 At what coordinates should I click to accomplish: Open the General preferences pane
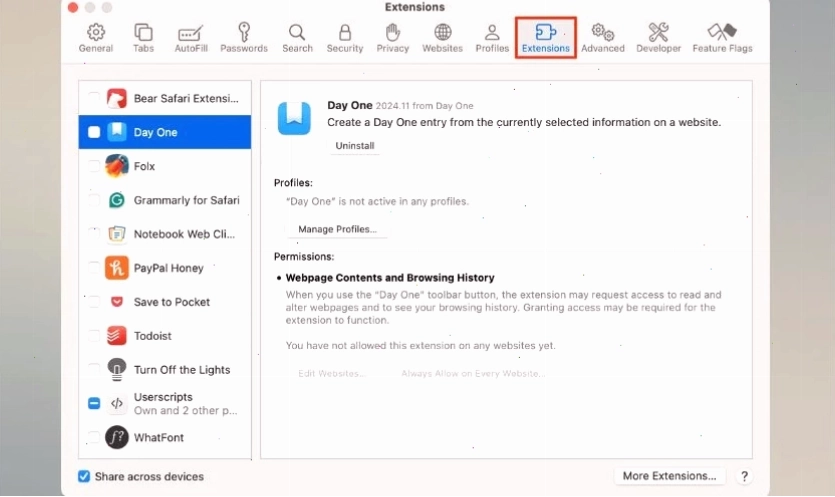click(x=96, y=38)
